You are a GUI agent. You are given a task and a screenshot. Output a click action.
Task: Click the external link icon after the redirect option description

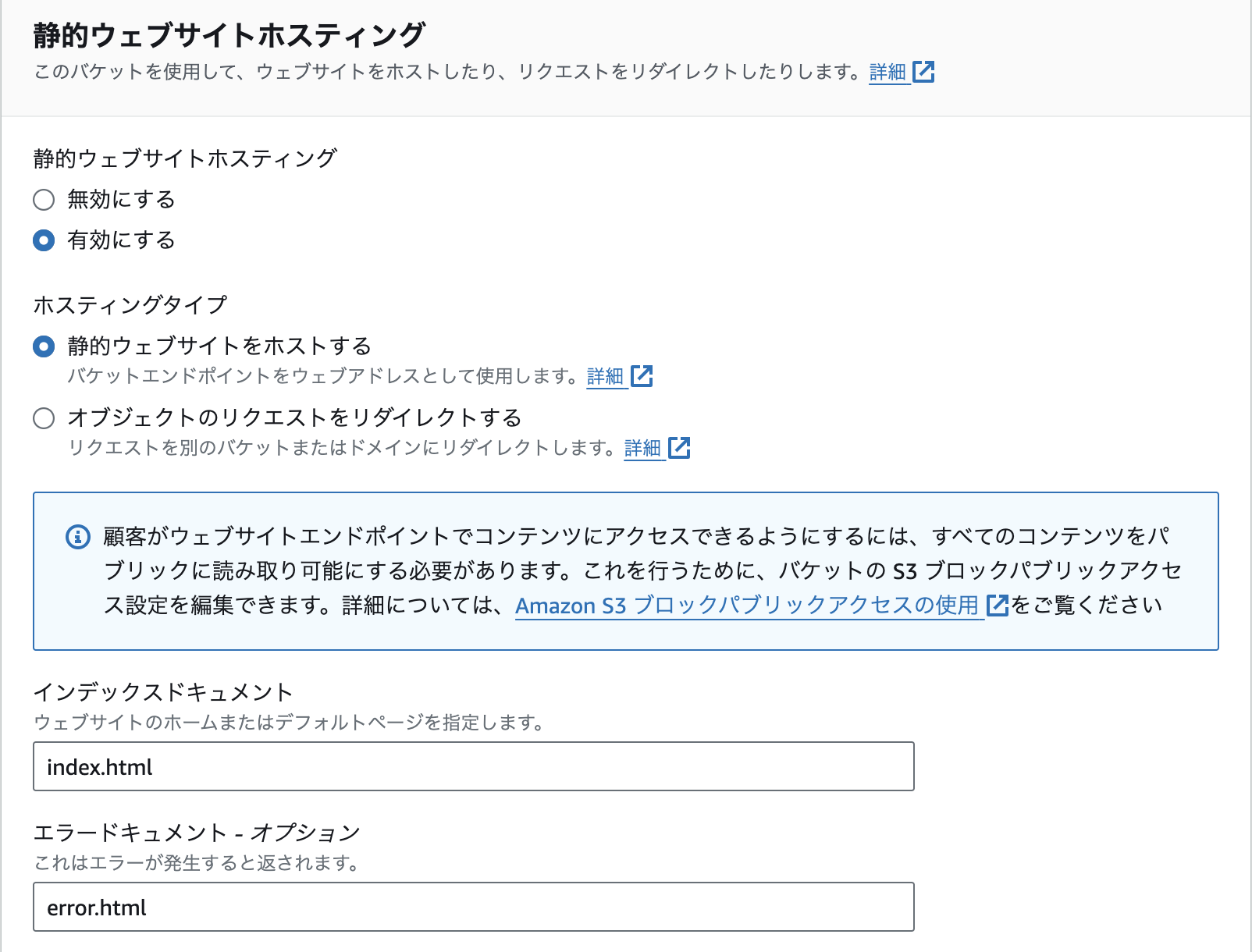(680, 448)
